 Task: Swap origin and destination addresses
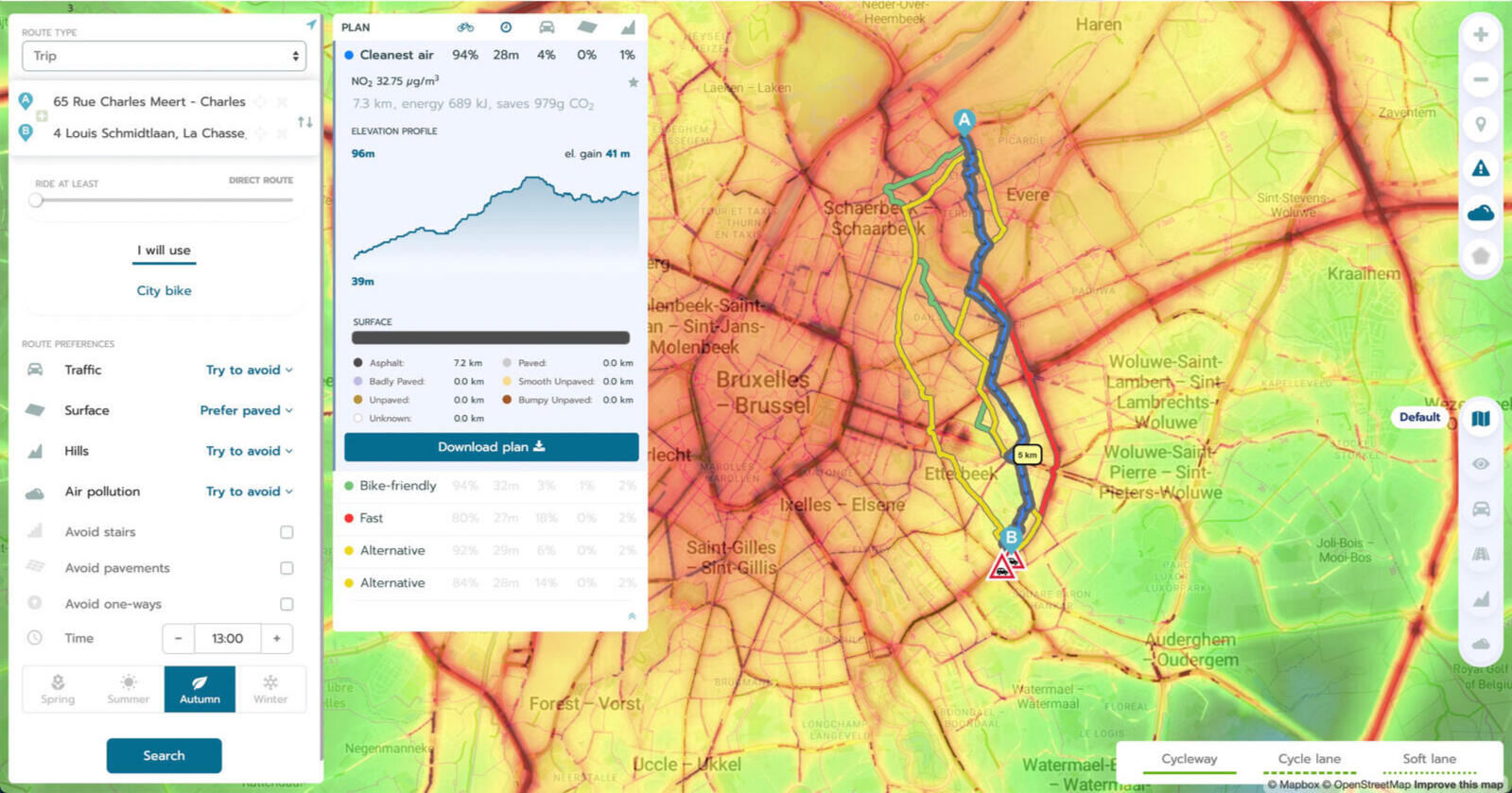tap(304, 122)
